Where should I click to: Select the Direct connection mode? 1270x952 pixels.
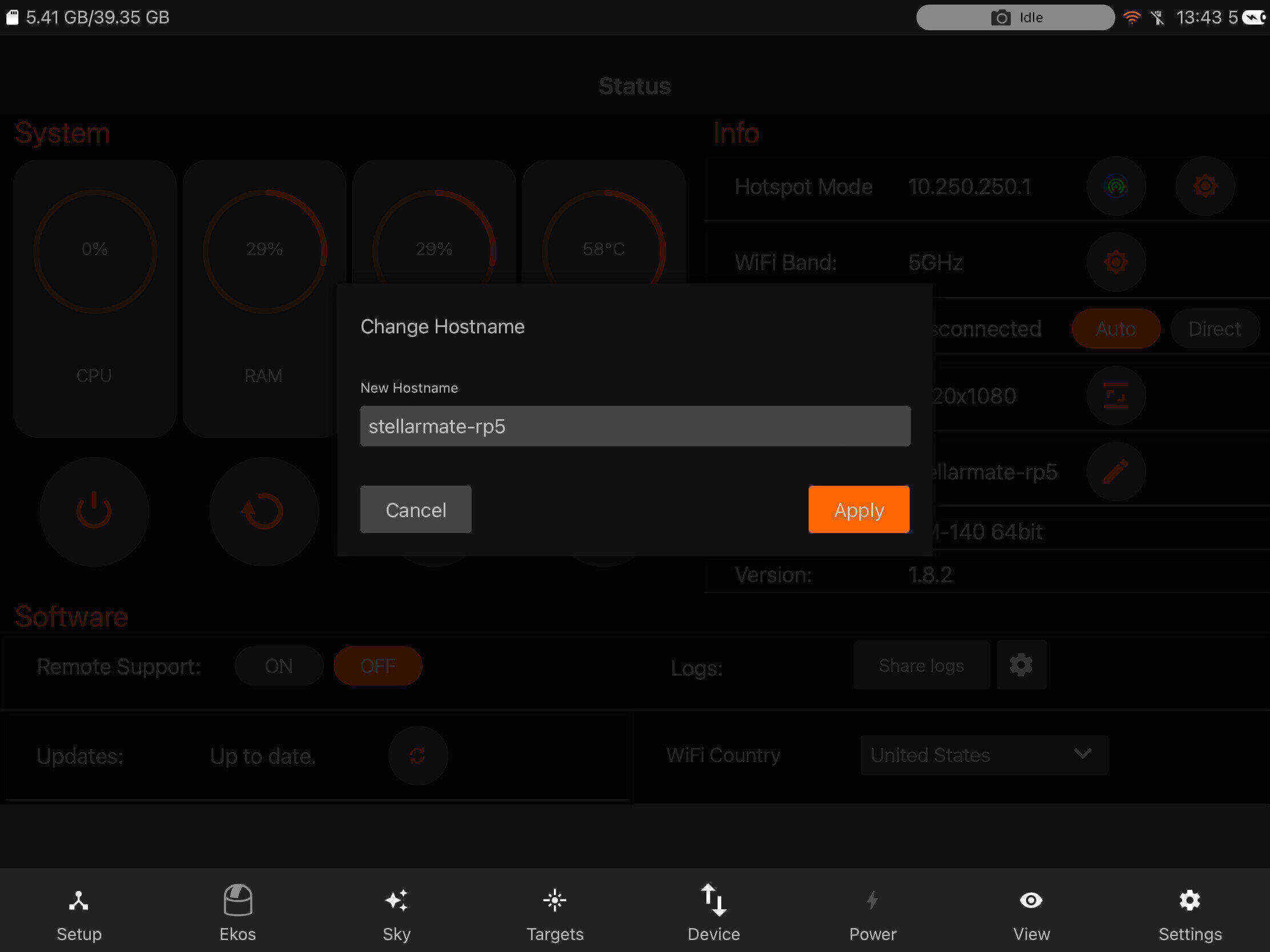pos(1214,329)
